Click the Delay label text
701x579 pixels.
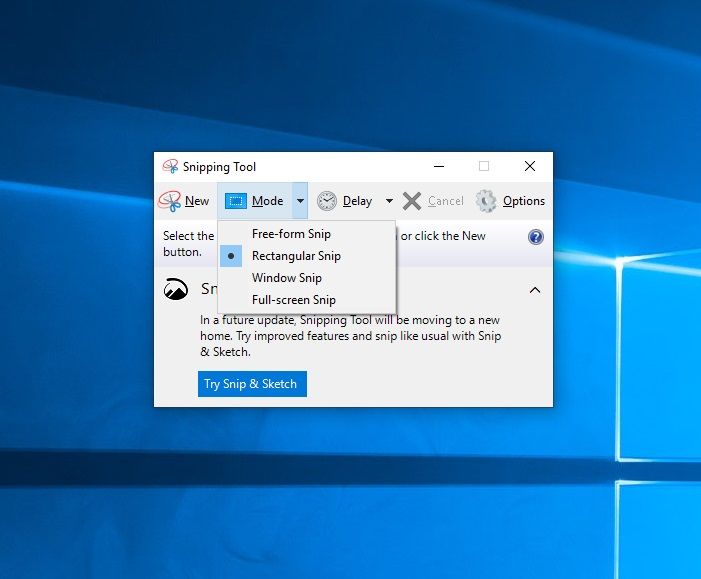point(357,201)
